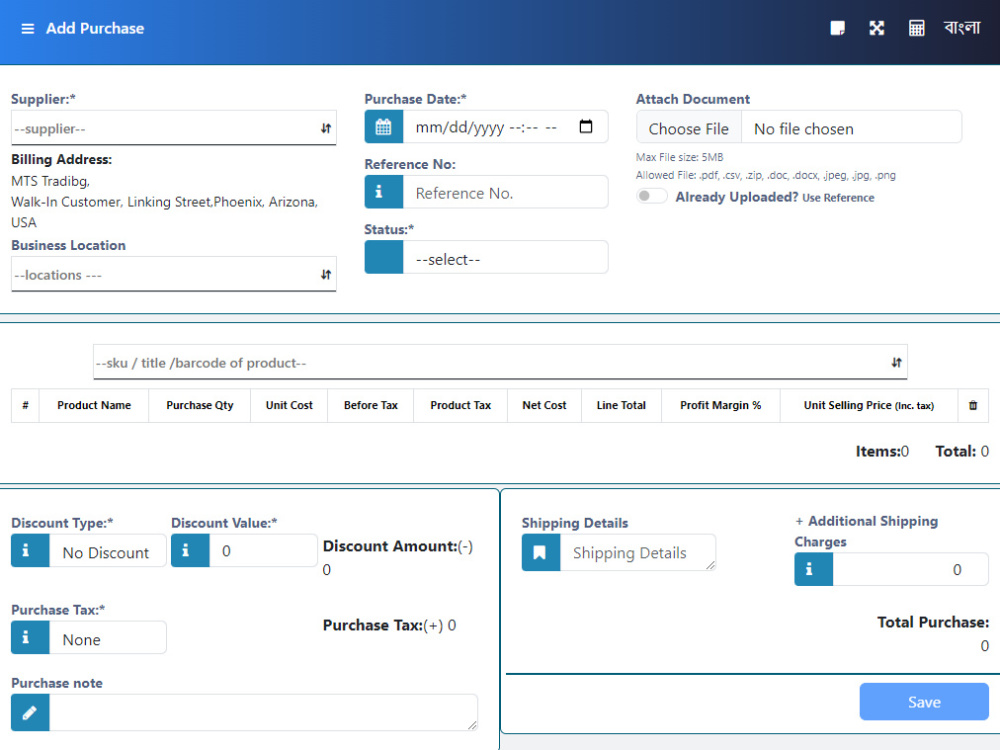The width and height of the screenshot is (1000, 750).
Task: Click the Net Cost column header
Action: (x=544, y=405)
